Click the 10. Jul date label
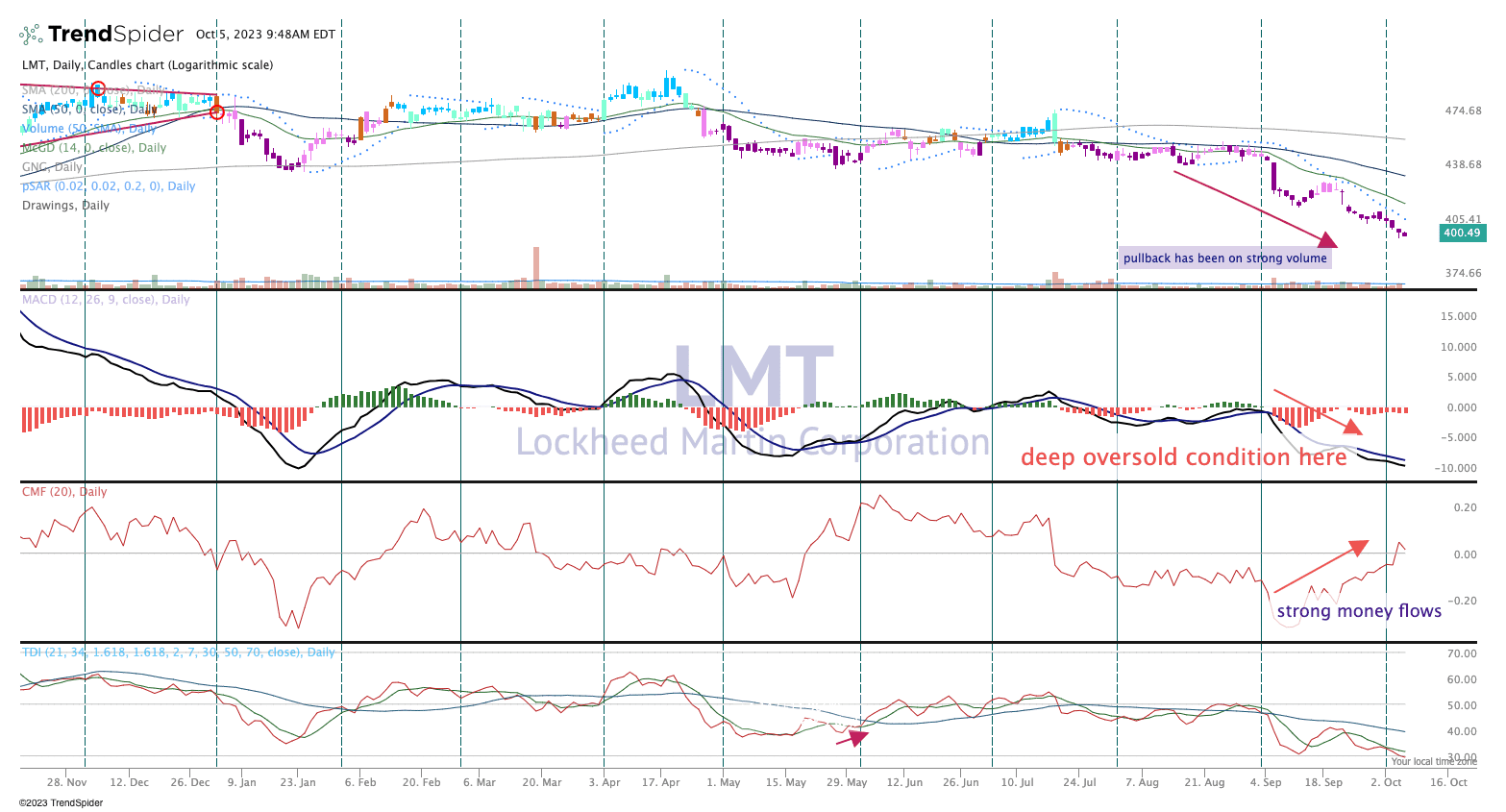Viewport: 1506px width, 812px height. click(x=1018, y=783)
